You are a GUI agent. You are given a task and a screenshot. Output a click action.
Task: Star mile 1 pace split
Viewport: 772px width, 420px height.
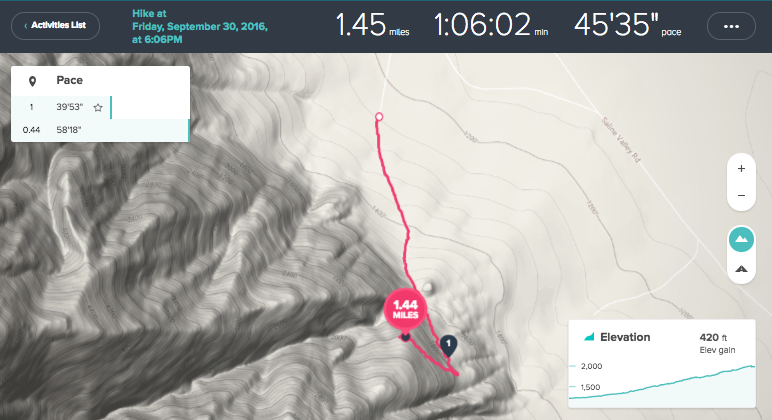click(x=98, y=107)
